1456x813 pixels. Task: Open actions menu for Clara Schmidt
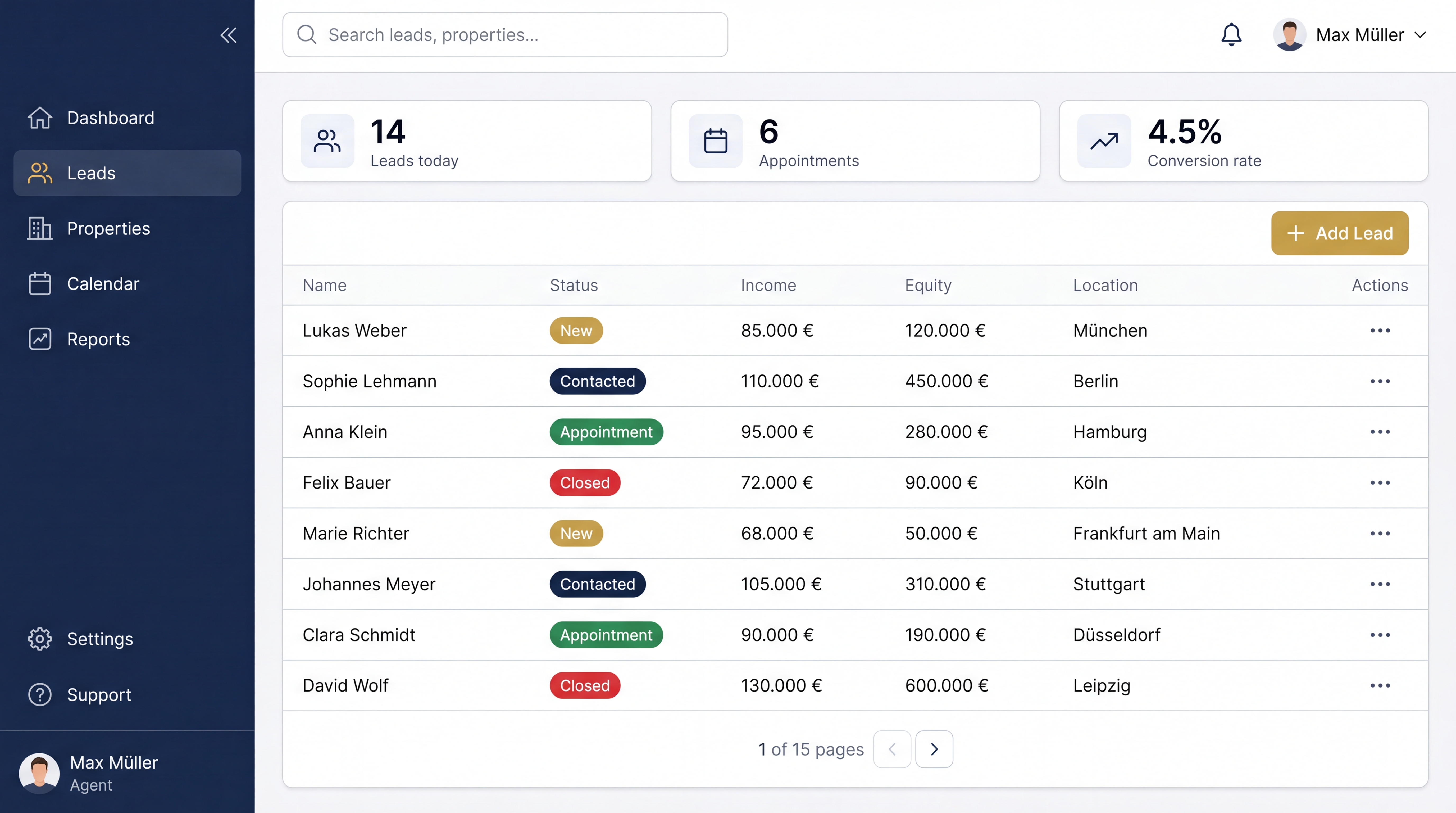click(1380, 635)
